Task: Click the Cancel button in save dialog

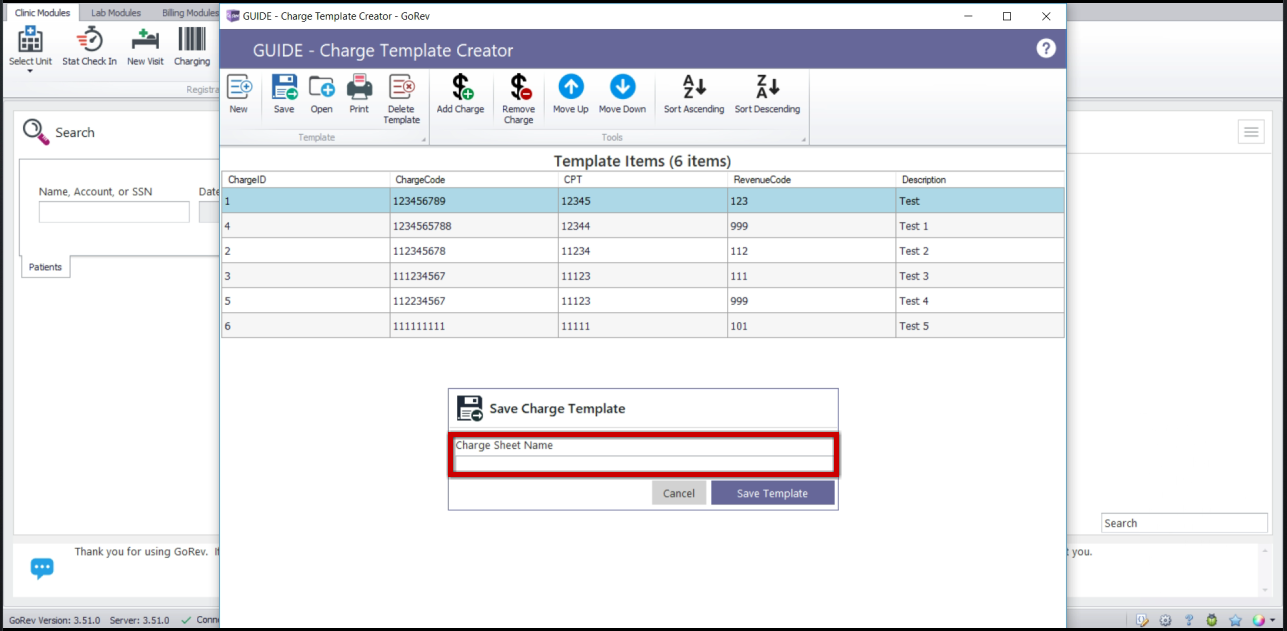Action: click(x=679, y=493)
